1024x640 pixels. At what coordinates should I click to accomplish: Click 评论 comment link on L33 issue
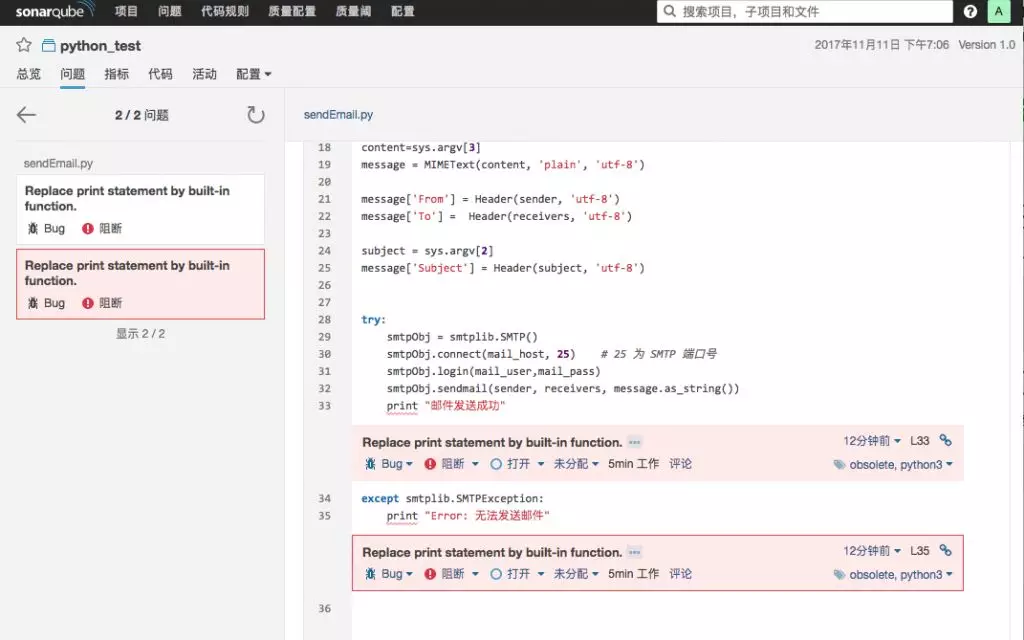[680, 464]
